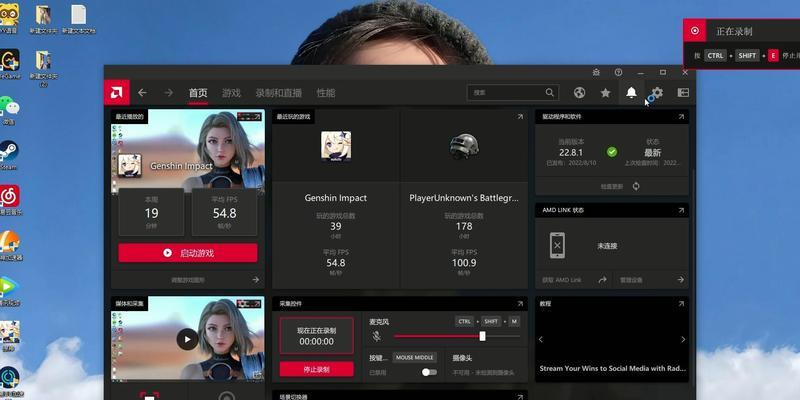Open the NetEase Cloud Music desktop shortcut
This screenshot has width=800, height=400.
(x=9, y=200)
